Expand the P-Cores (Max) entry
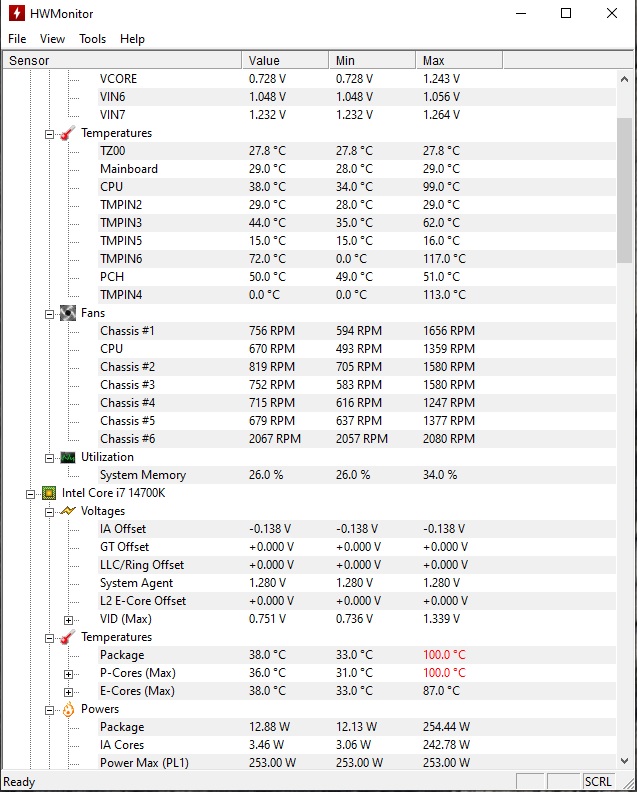Viewport: 637px width, 792px height. [x=69, y=674]
